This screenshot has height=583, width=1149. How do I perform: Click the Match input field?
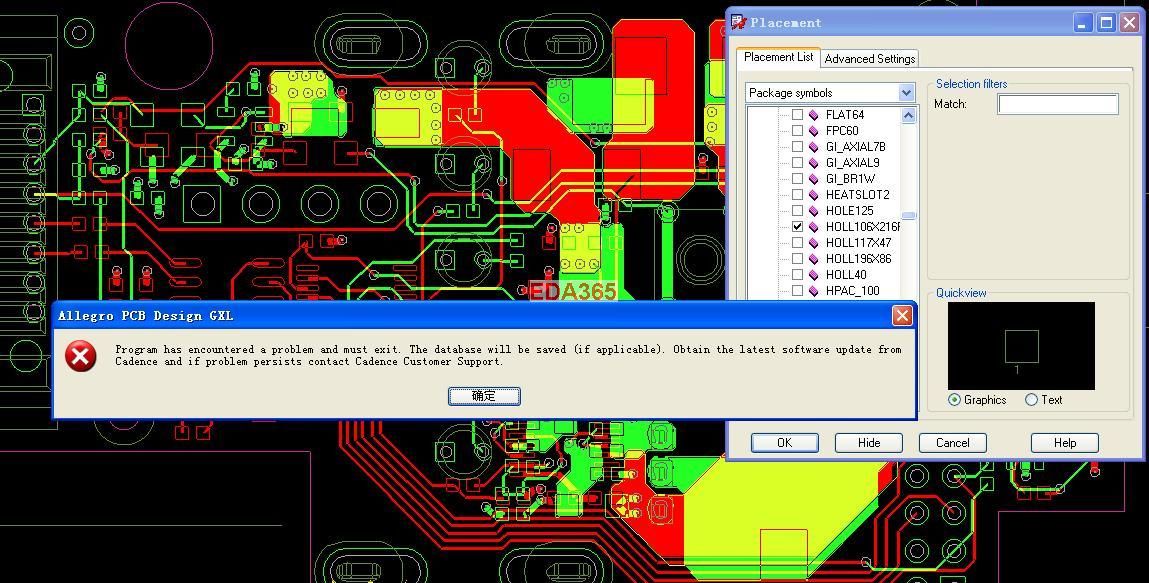click(1058, 104)
